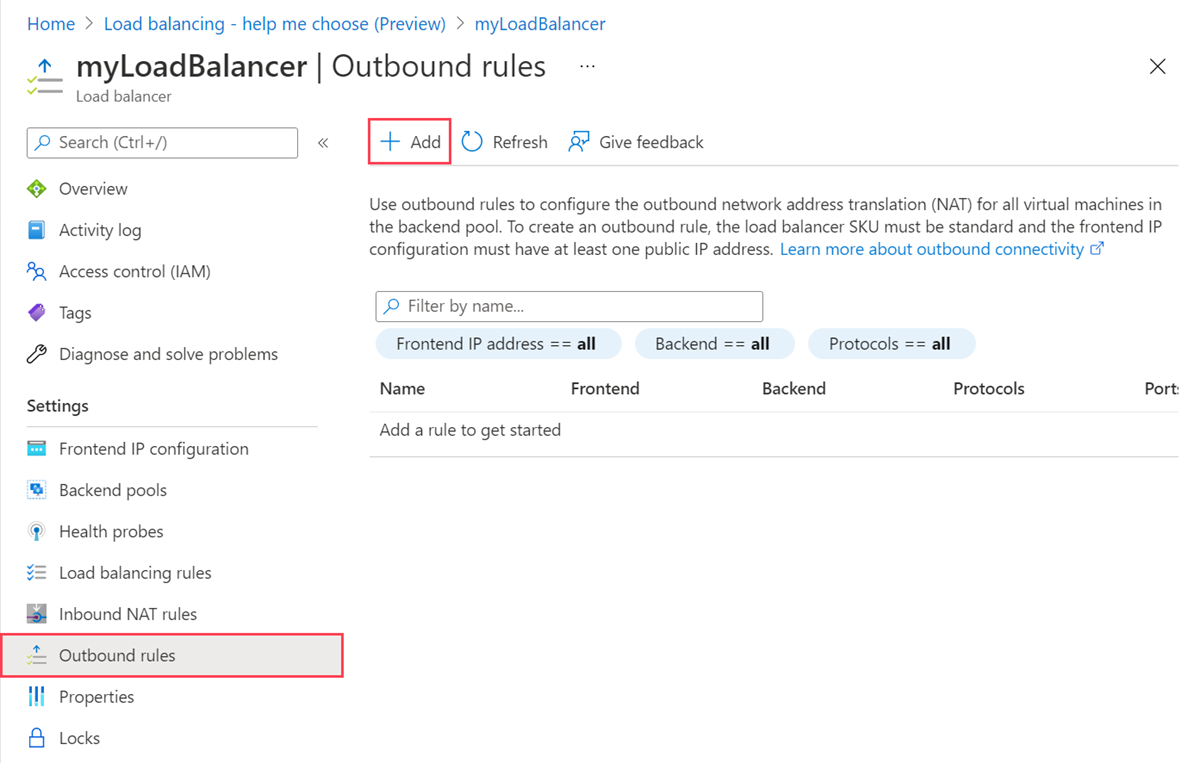Sort by Backend column header
Screen dimensions: 1200x763
pos(794,389)
